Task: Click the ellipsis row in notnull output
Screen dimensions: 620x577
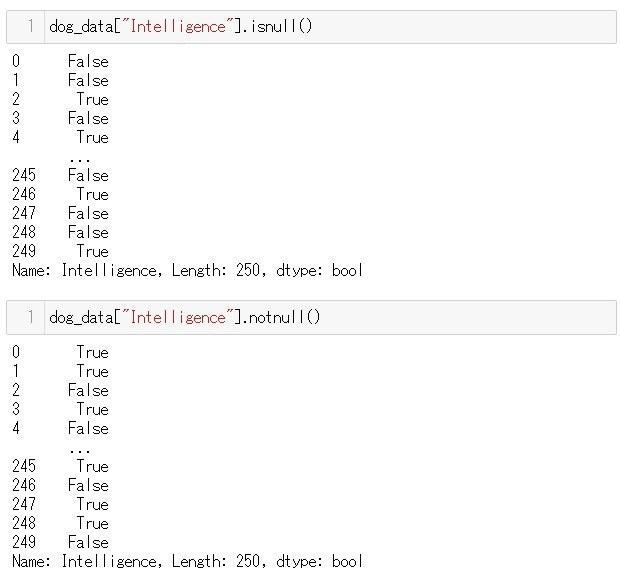Action: coord(80,450)
